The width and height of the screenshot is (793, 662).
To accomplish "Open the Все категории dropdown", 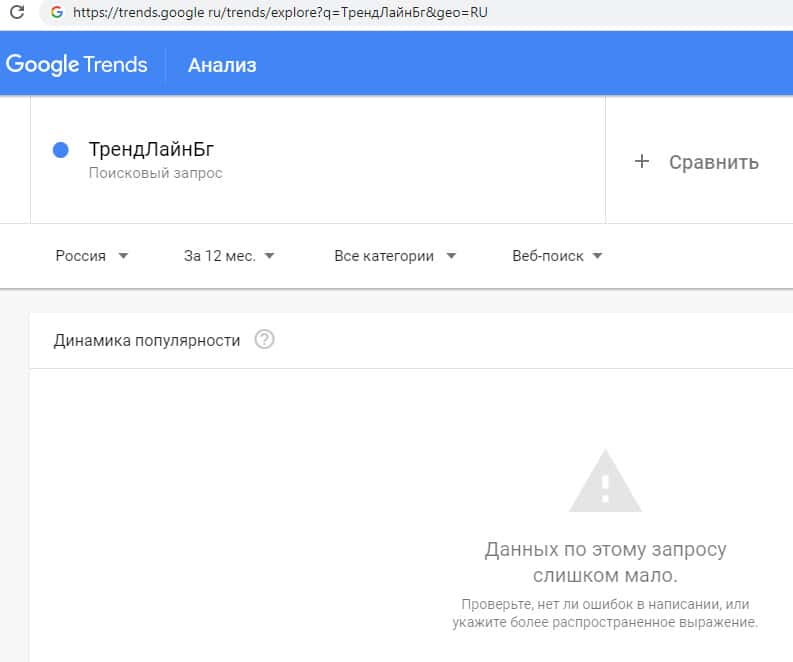I will pos(395,256).
